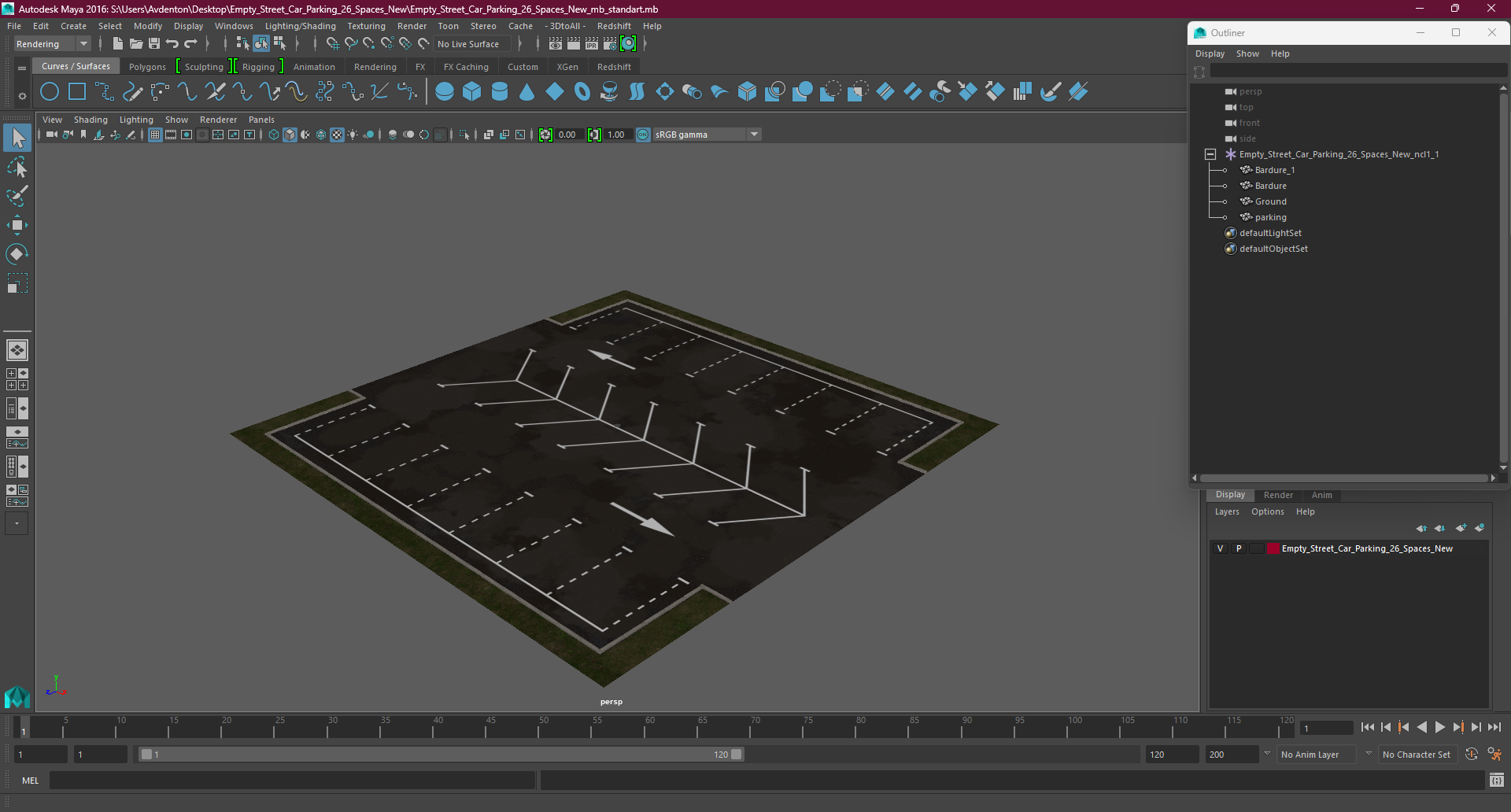Image resolution: width=1511 pixels, height=812 pixels.
Task: Create a NURBS cube from shelf
Action: coord(472,92)
